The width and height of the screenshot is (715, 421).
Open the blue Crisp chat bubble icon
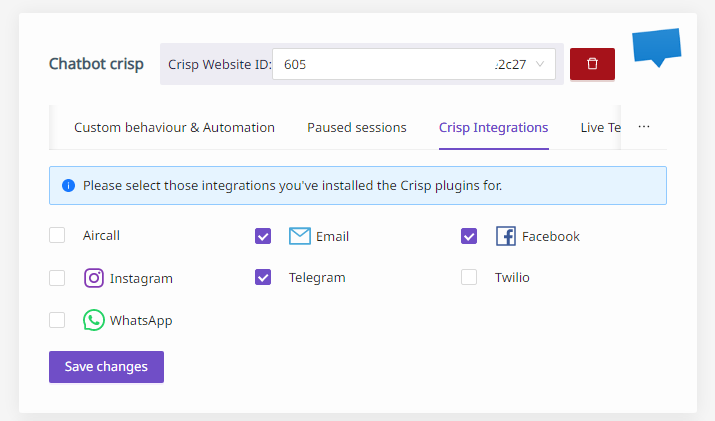(657, 47)
